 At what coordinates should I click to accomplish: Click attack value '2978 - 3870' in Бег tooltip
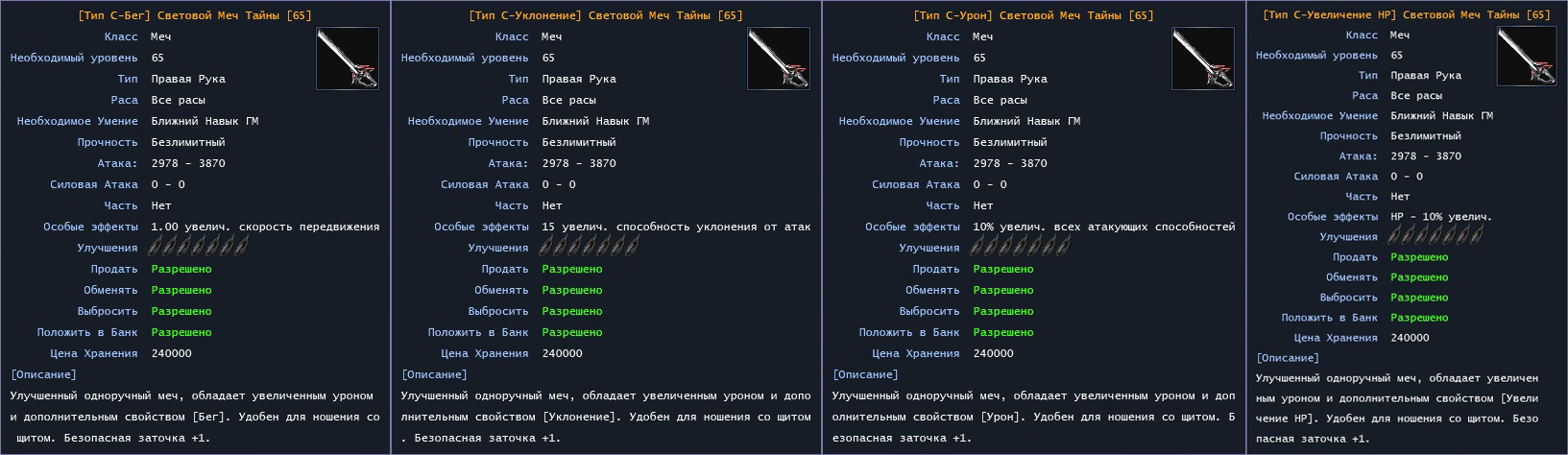188,163
